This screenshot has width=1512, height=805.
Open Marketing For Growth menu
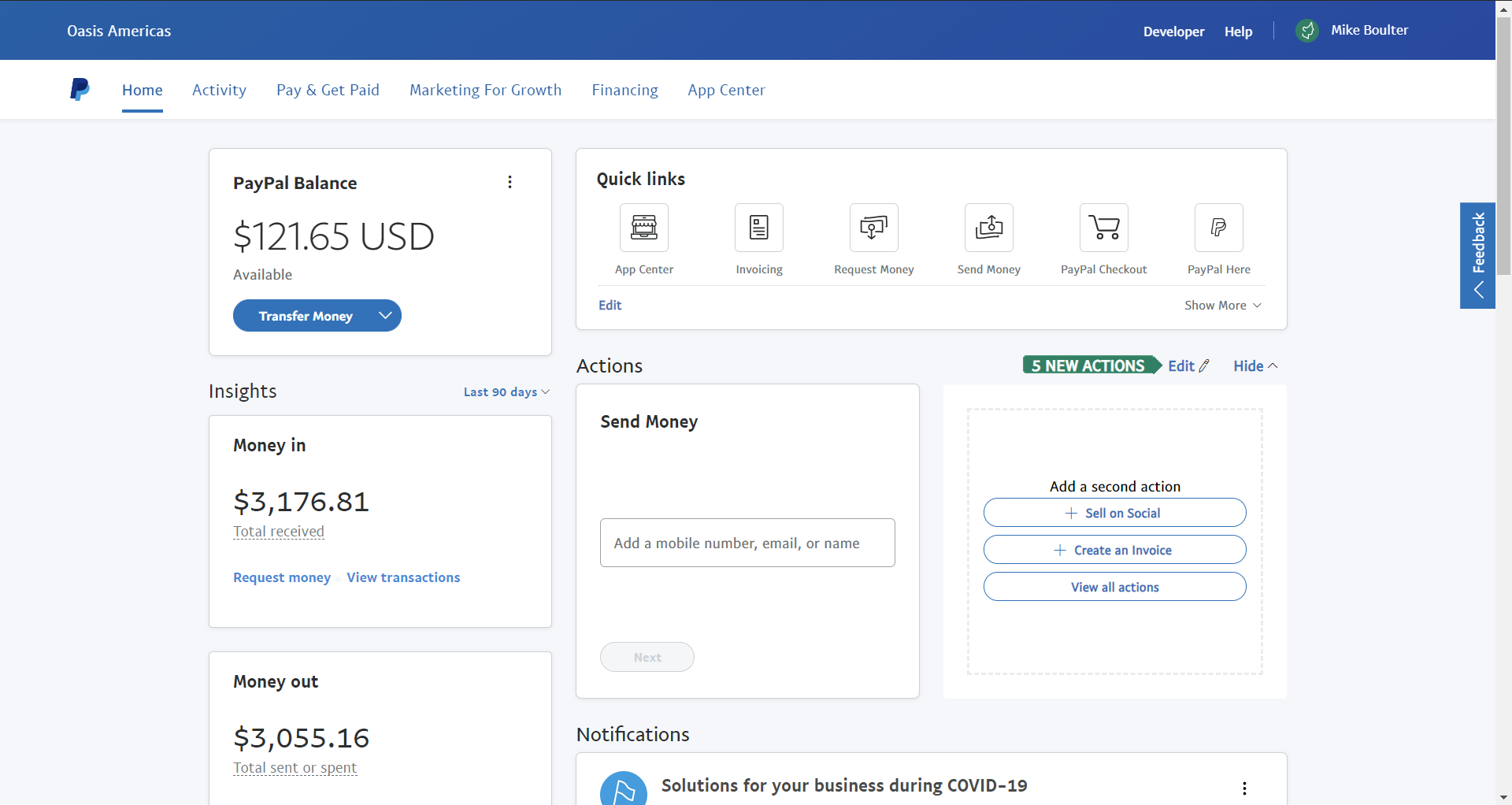coord(486,90)
